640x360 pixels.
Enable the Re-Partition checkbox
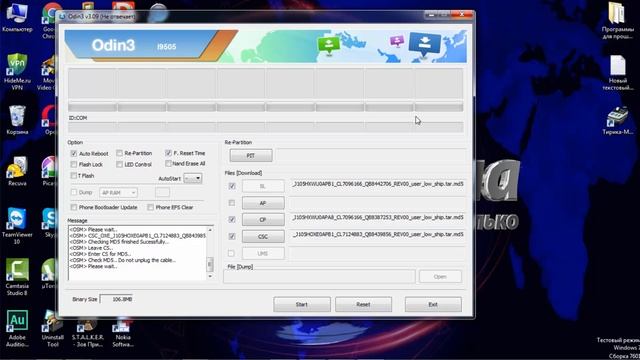pyautogui.click(x=119, y=153)
